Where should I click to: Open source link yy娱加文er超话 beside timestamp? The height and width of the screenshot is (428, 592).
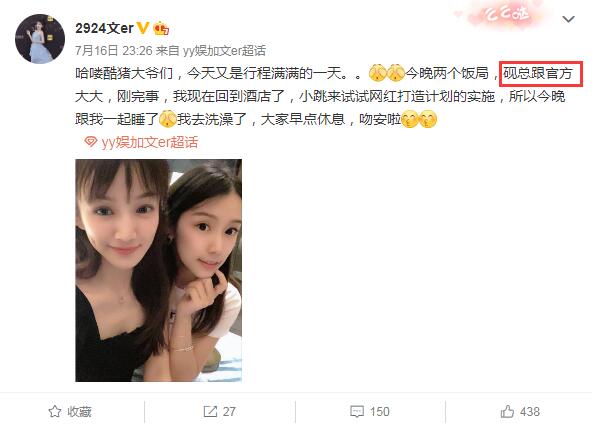click(x=224, y=51)
